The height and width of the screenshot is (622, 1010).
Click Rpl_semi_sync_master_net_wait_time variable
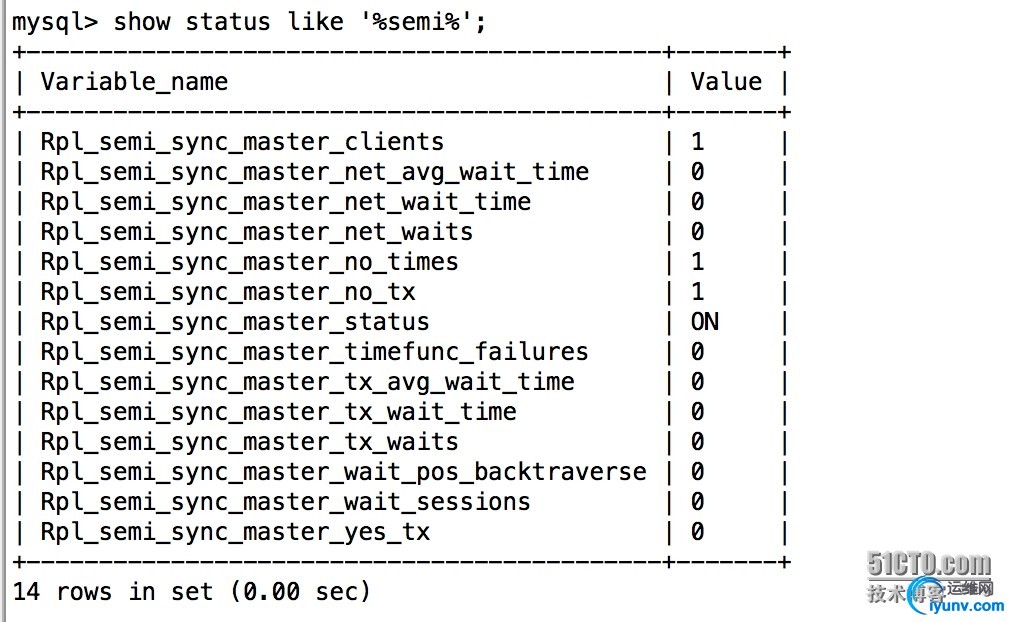[285, 202]
